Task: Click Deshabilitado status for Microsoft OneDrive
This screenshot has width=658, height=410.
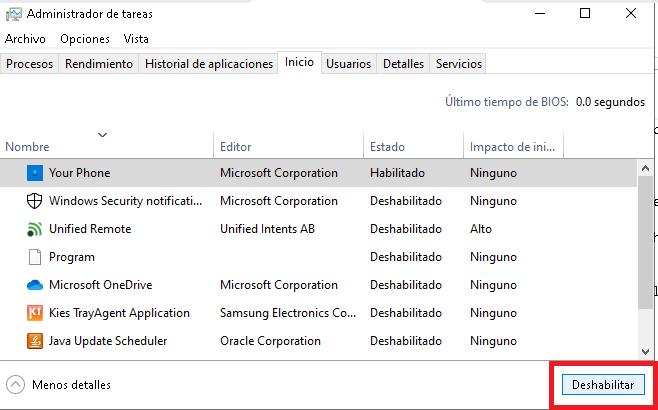Action: click(406, 285)
